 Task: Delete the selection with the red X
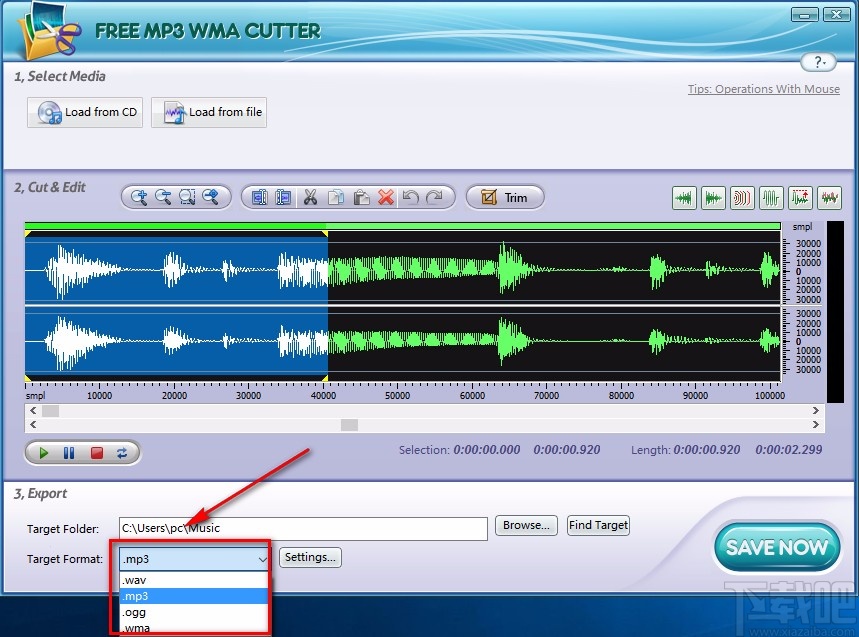386,197
